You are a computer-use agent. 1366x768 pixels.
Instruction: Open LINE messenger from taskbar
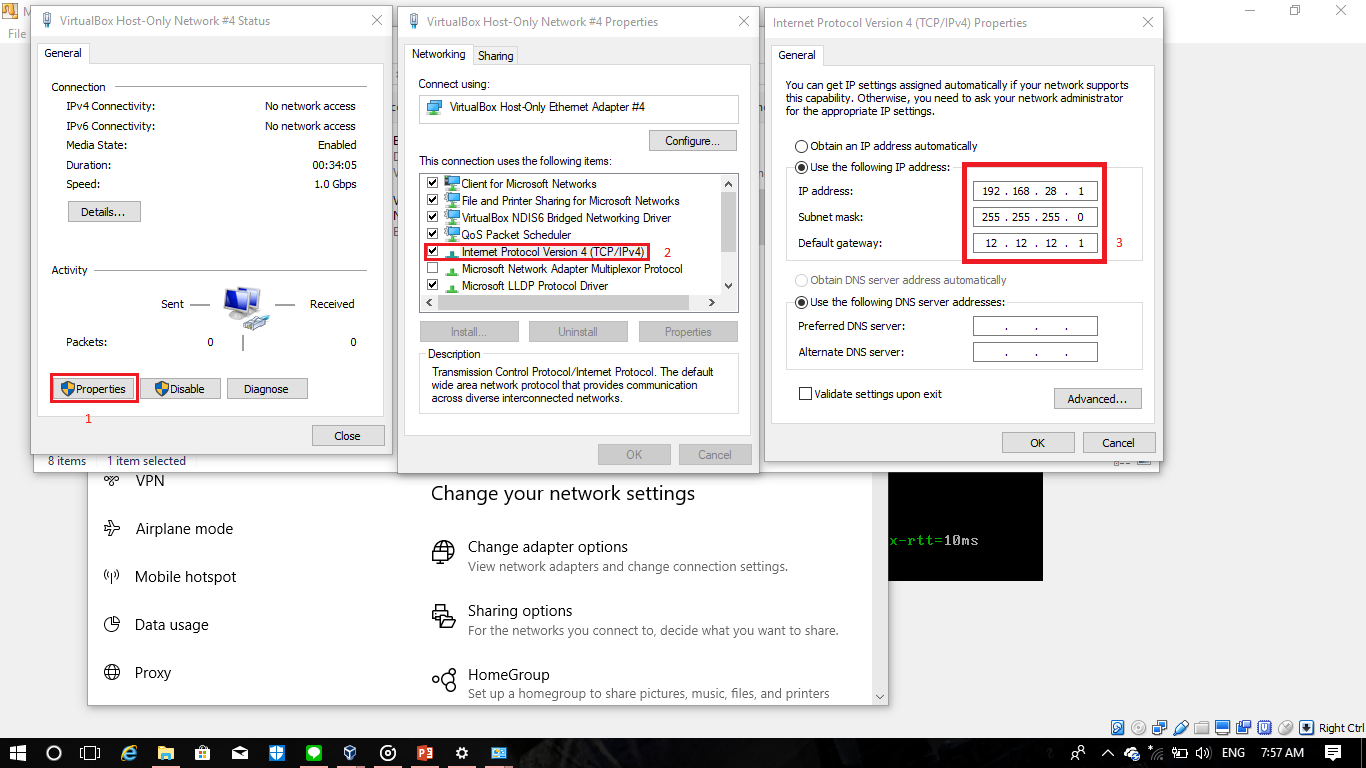(x=314, y=753)
